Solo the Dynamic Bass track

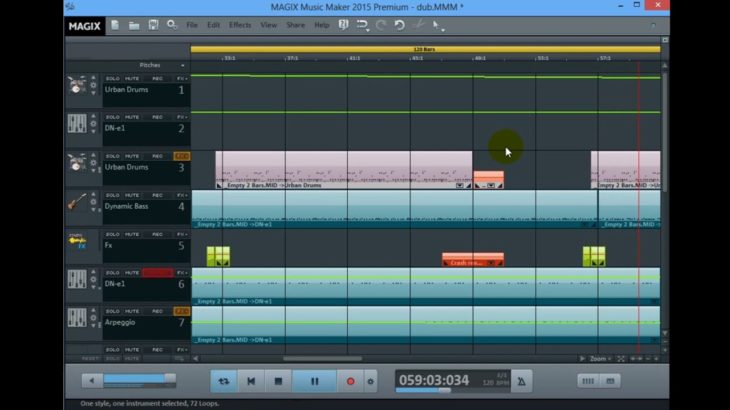(x=113, y=195)
